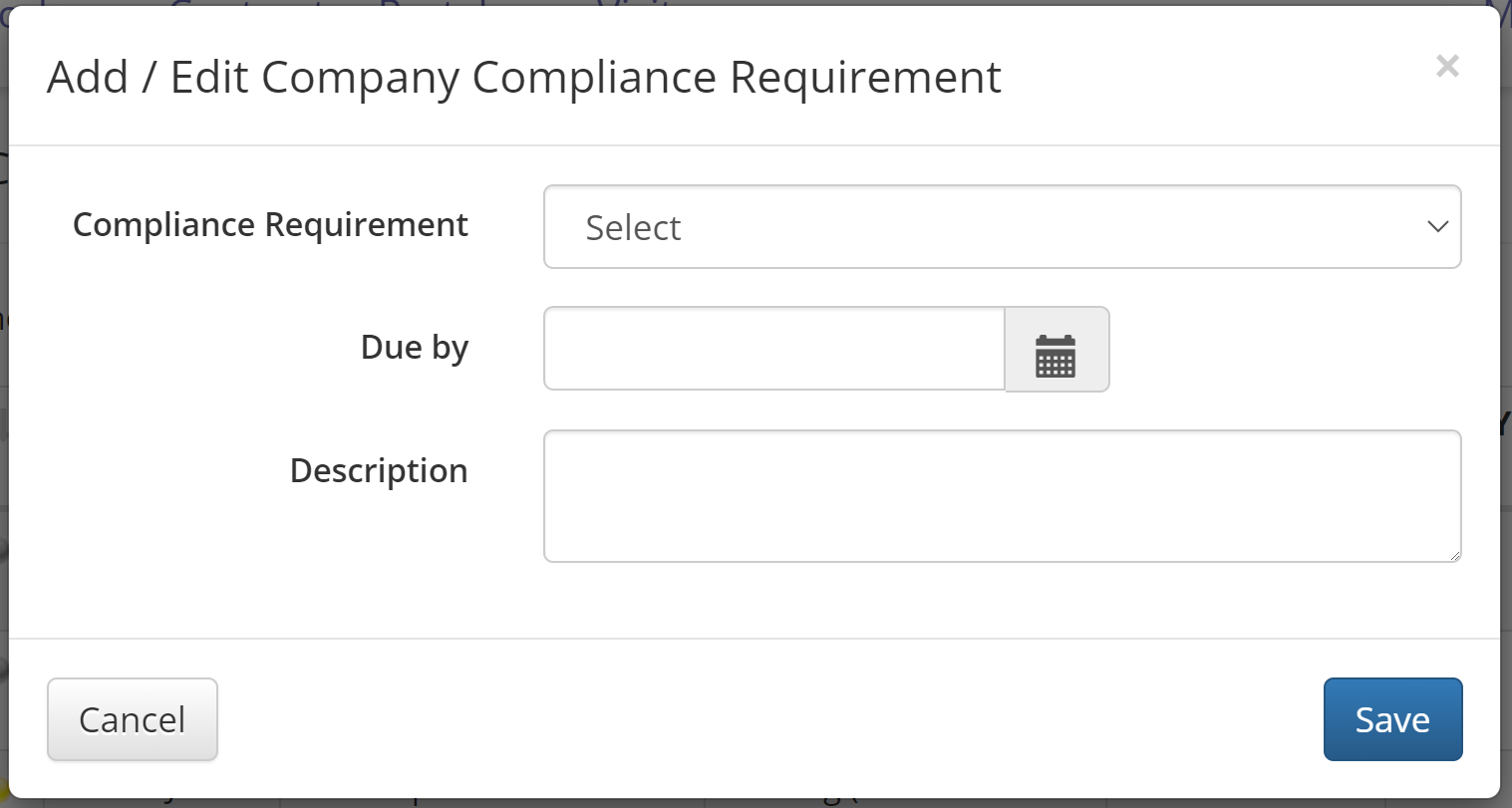Save the compliance requirement
This screenshot has width=1512, height=808.
(1392, 719)
